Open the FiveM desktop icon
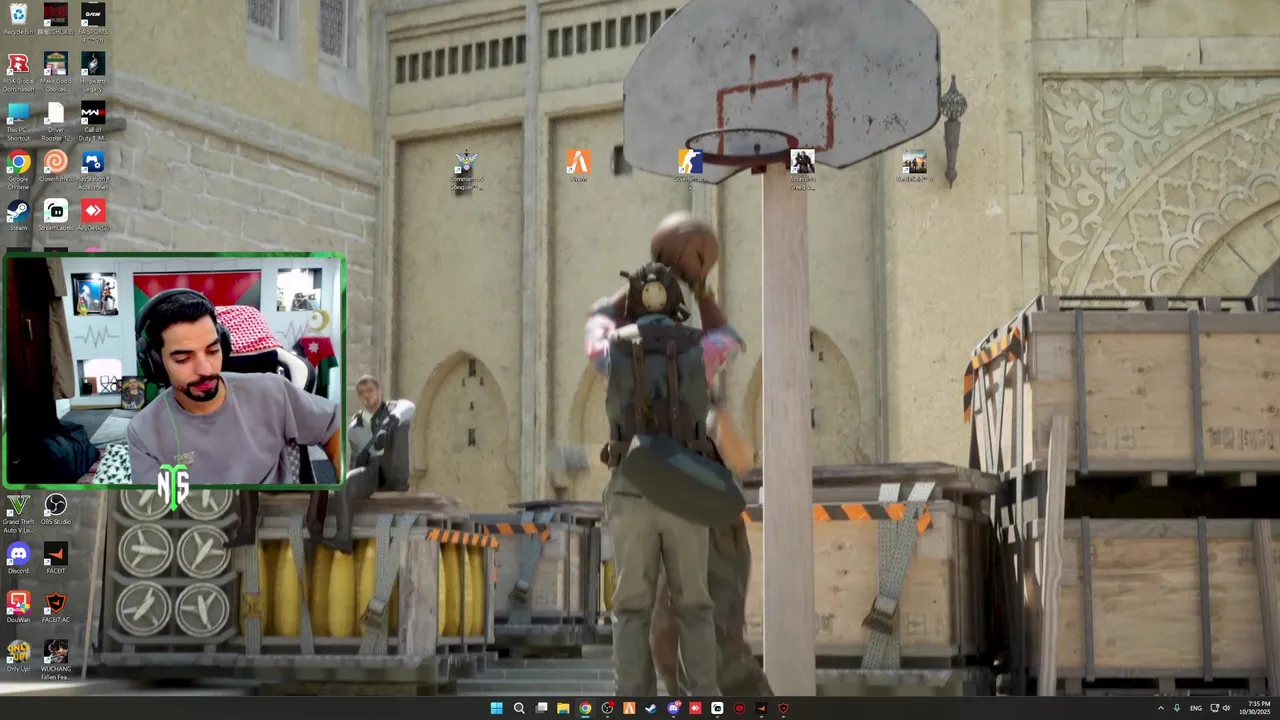The height and width of the screenshot is (720, 1280). click(x=578, y=166)
